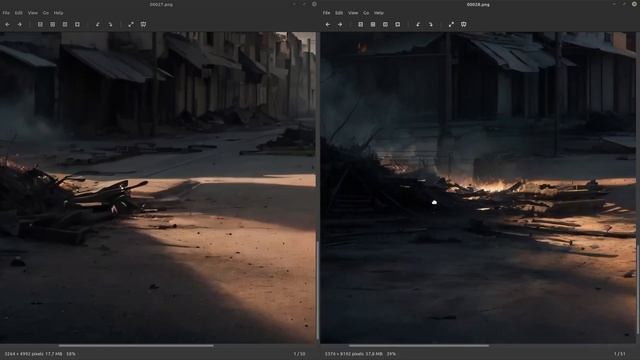
Task: Click image counter in 00027.png status bar
Action: 300,354
